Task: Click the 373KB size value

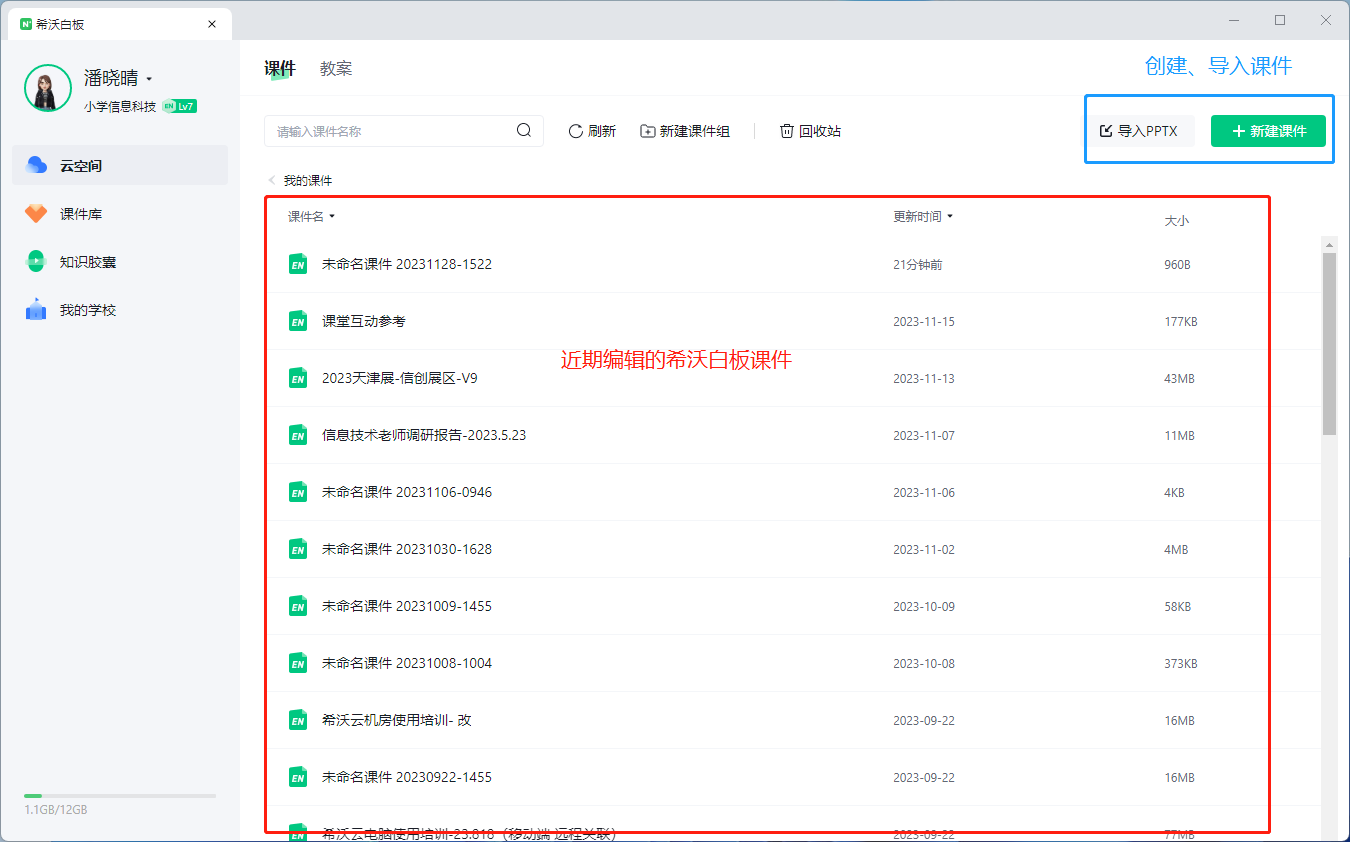Action: point(1181,664)
